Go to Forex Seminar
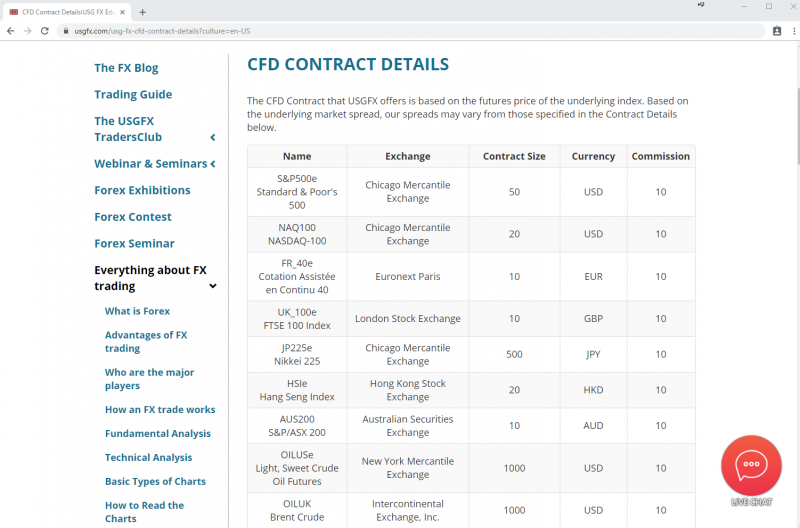800x528 pixels. [x=134, y=243]
